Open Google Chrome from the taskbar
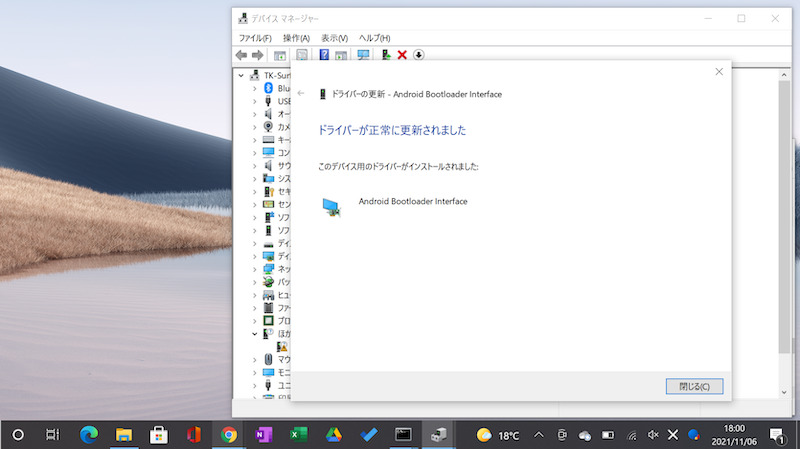The width and height of the screenshot is (800, 449). click(x=229, y=435)
